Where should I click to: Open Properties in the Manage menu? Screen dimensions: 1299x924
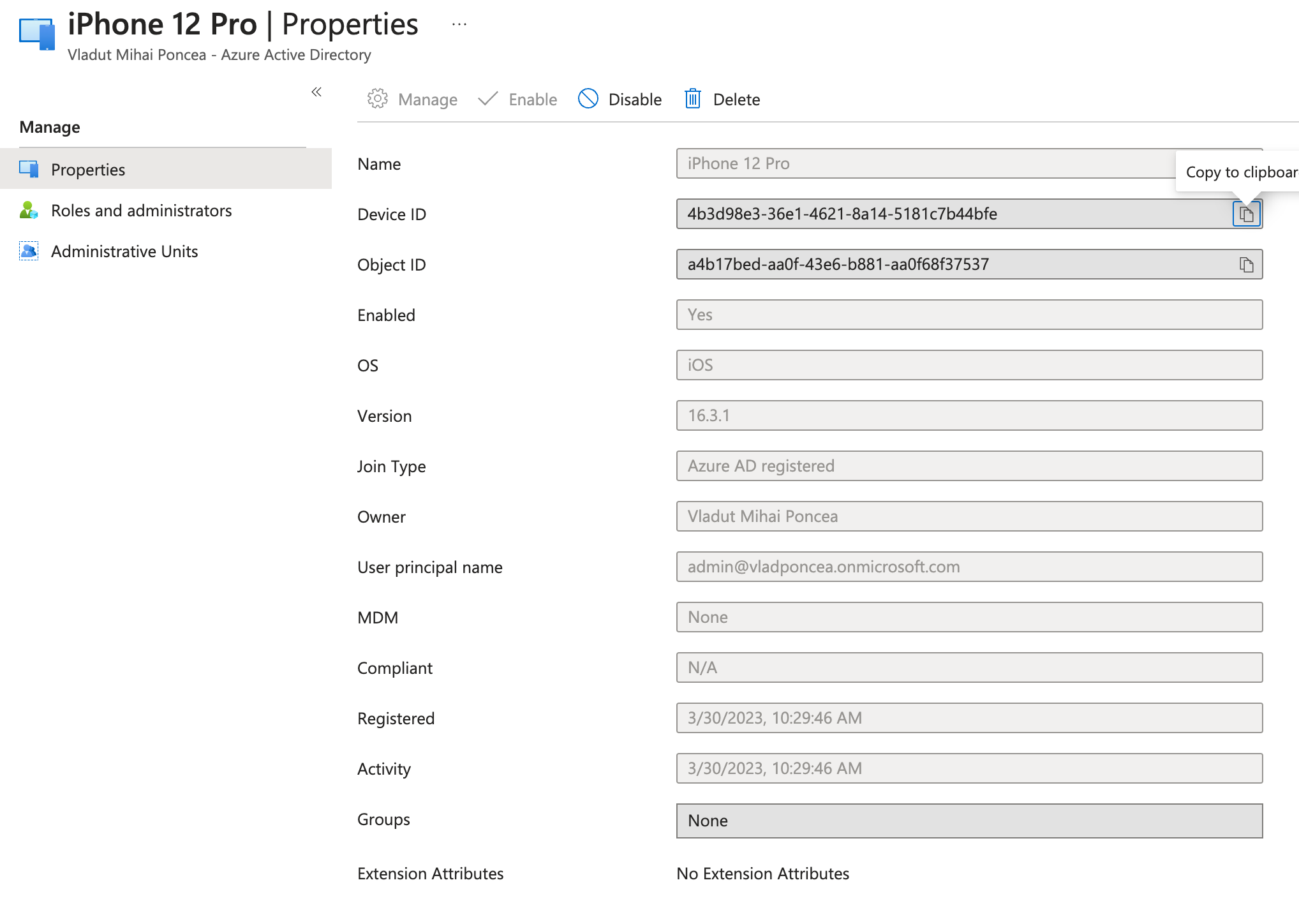[166, 169]
